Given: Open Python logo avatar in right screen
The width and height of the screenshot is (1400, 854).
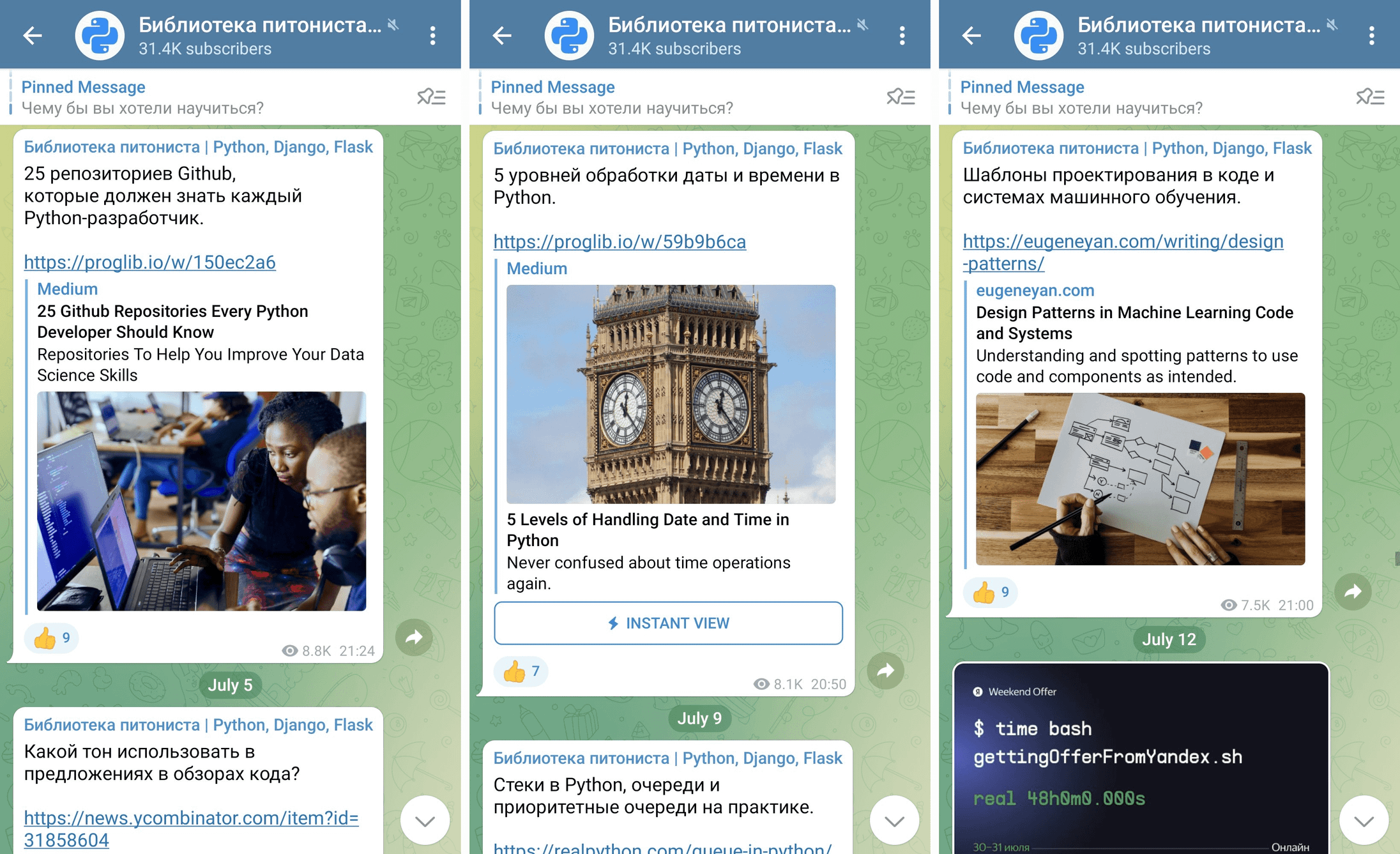Looking at the screenshot, I should 1039,35.
